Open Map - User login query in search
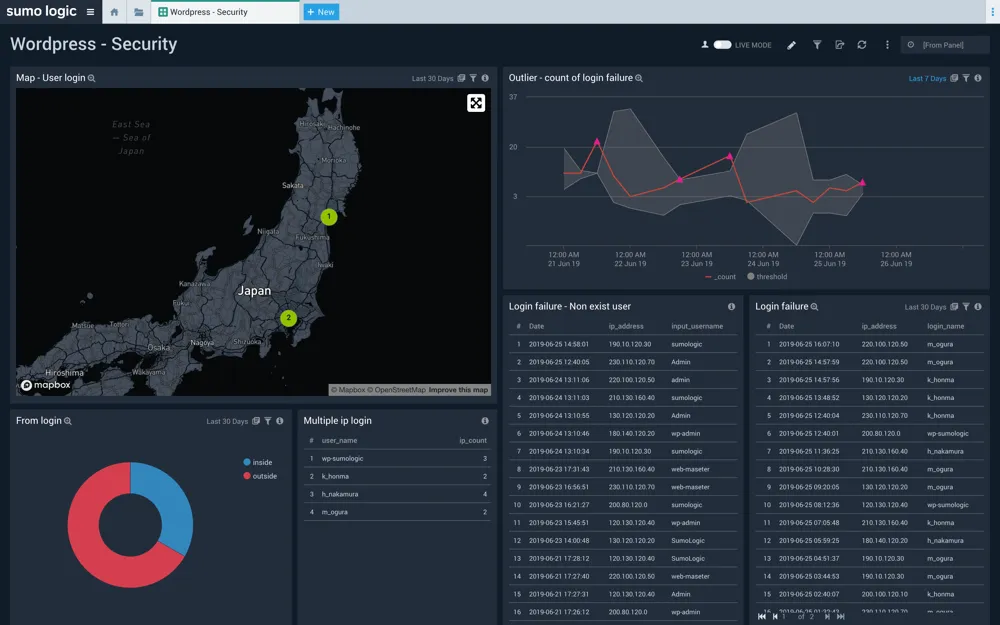1000x625 pixels. tap(91, 78)
